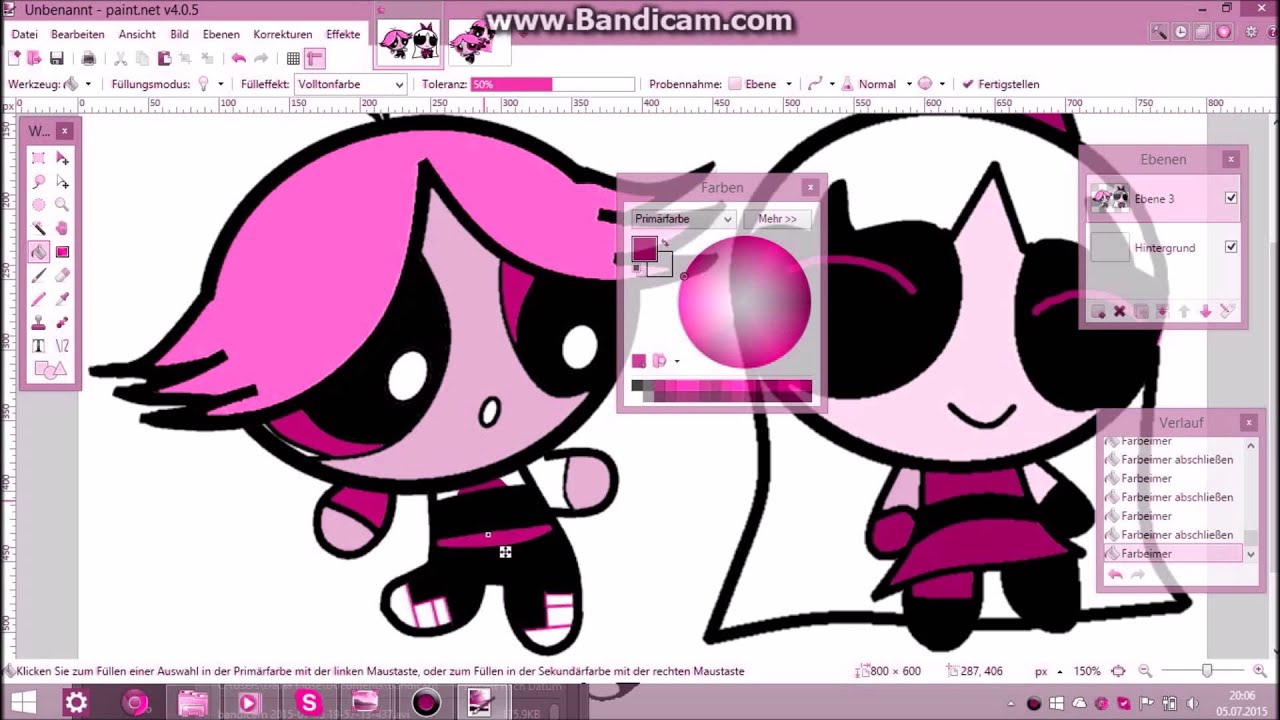Click the New image toolbar icon
This screenshot has height=720, width=1280.
pyautogui.click(x=14, y=58)
